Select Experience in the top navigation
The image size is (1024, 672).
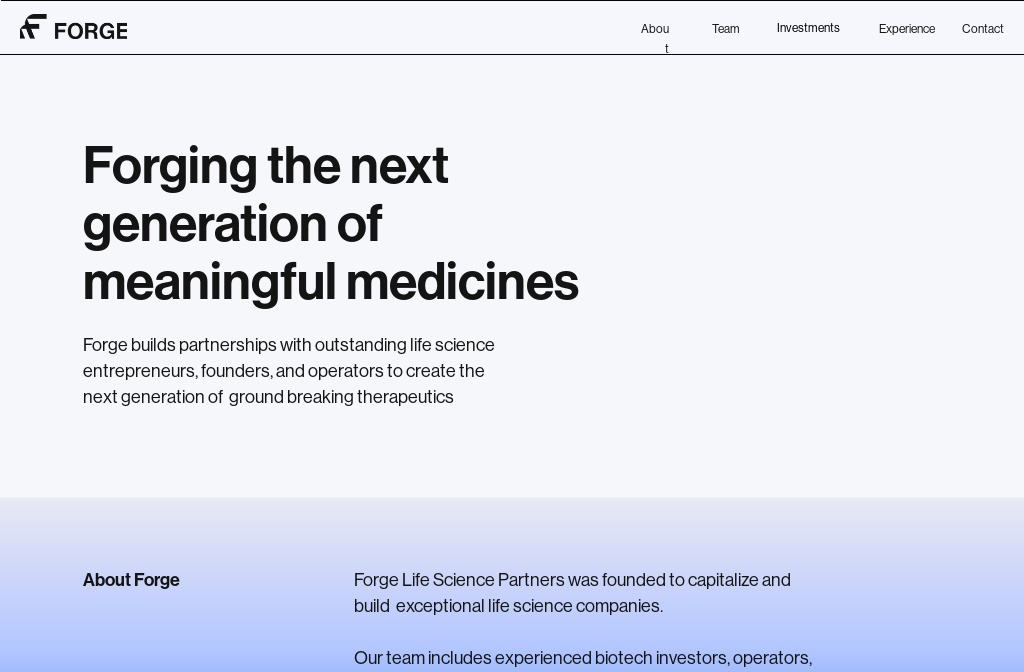[906, 29]
